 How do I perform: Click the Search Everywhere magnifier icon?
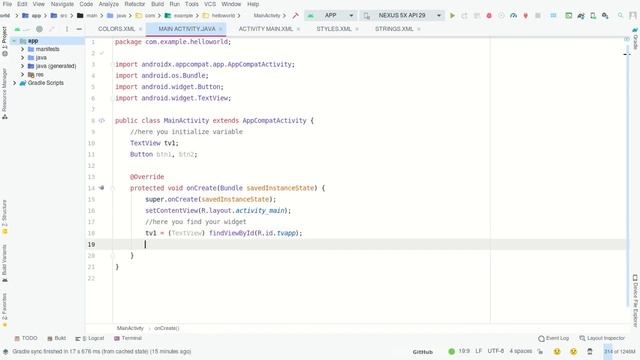[x=620, y=16]
